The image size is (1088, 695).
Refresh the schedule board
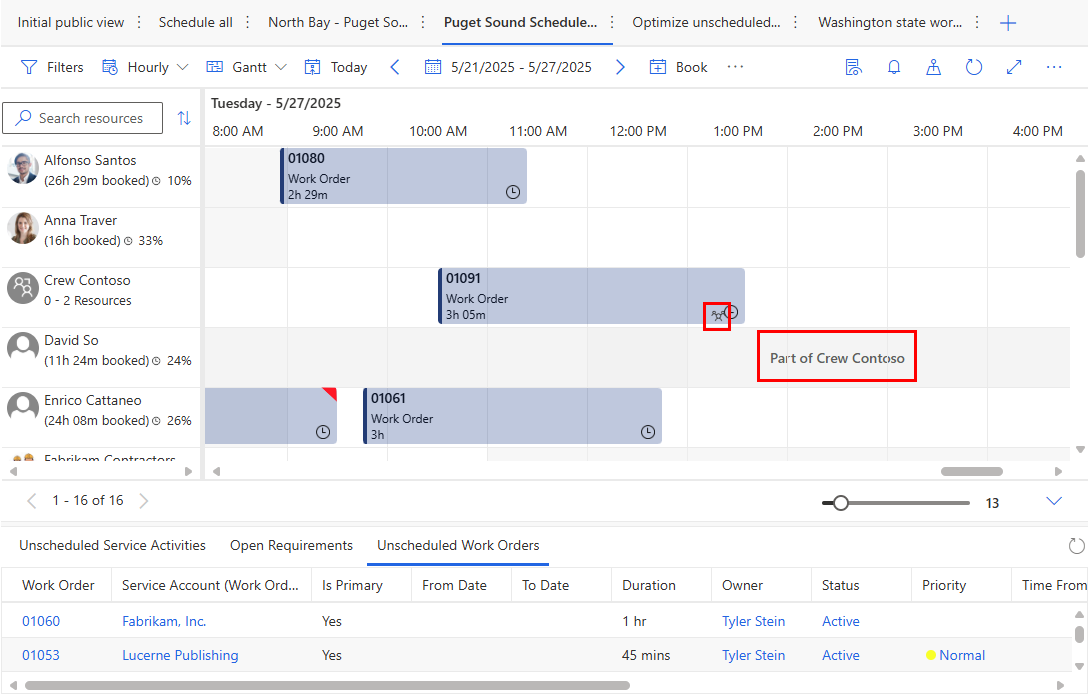click(x=973, y=67)
